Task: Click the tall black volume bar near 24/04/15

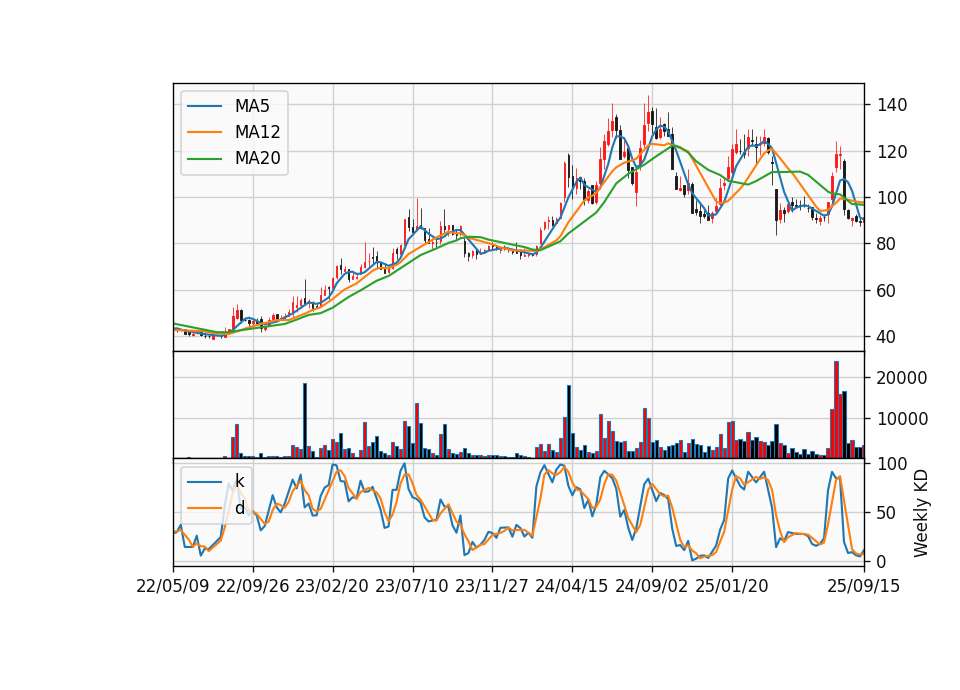Action: [569, 422]
